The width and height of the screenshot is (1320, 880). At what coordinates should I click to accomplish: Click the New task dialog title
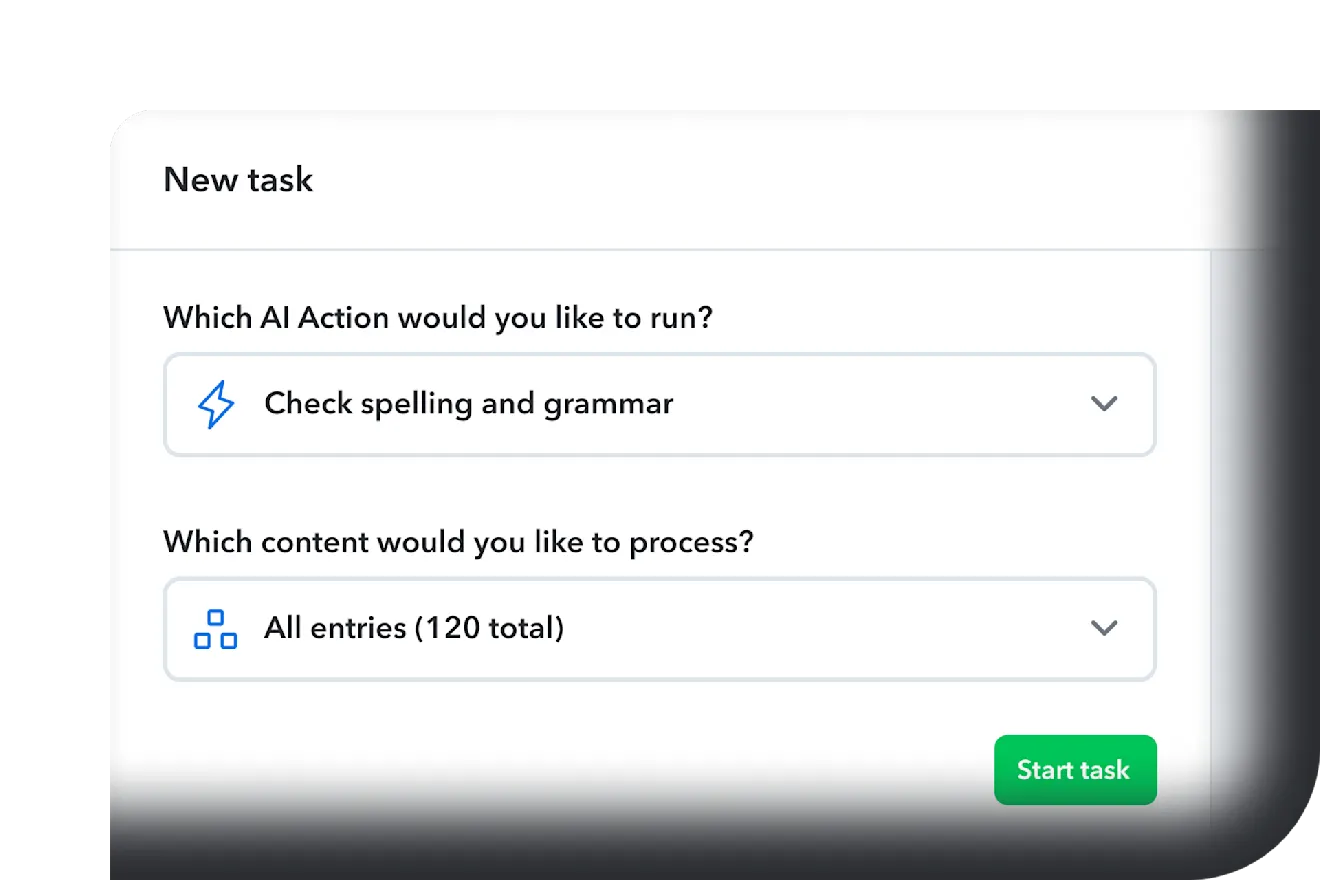pyautogui.click(x=238, y=180)
